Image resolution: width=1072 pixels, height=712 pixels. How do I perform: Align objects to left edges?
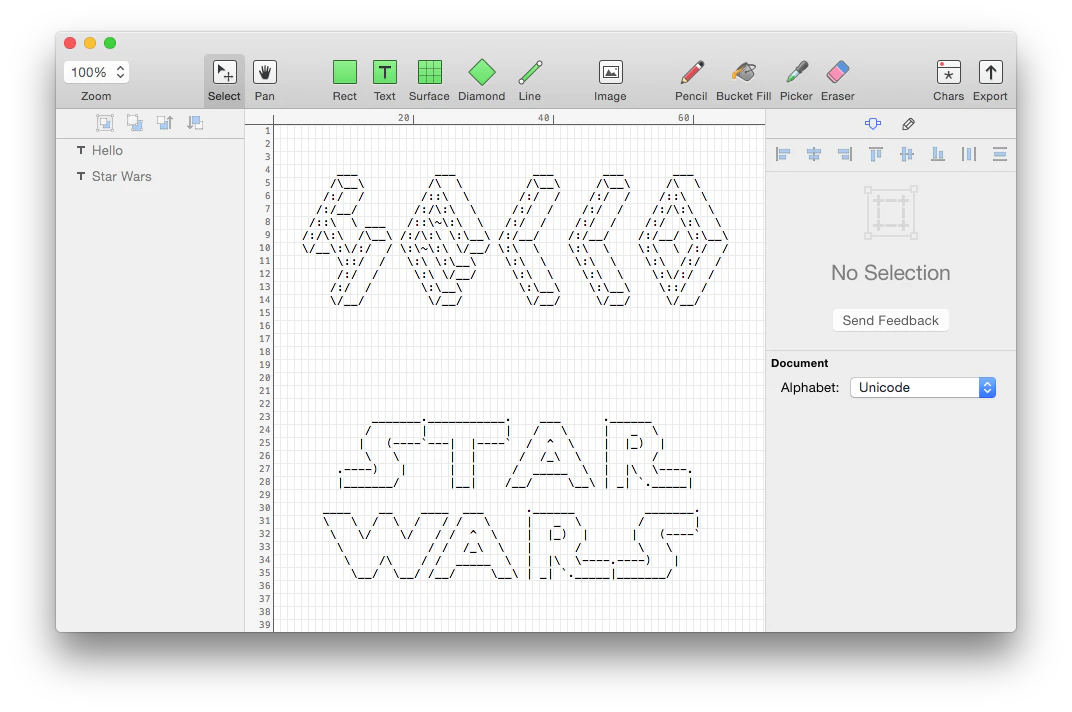click(x=783, y=154)
